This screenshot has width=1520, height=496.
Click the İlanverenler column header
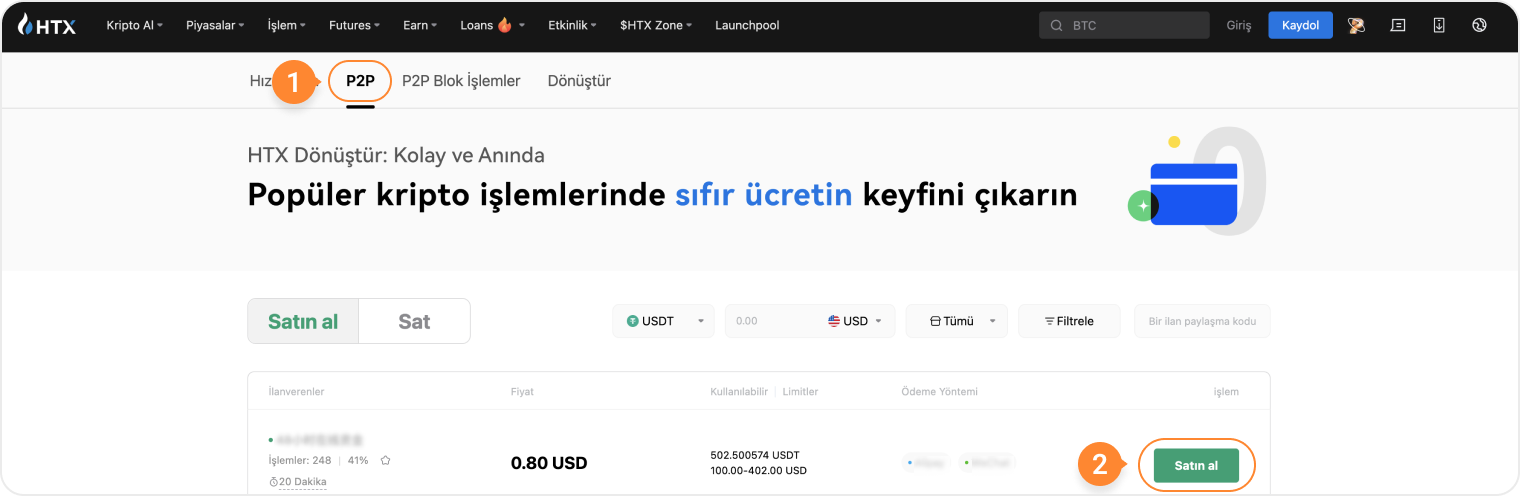[x=297, y=391]
